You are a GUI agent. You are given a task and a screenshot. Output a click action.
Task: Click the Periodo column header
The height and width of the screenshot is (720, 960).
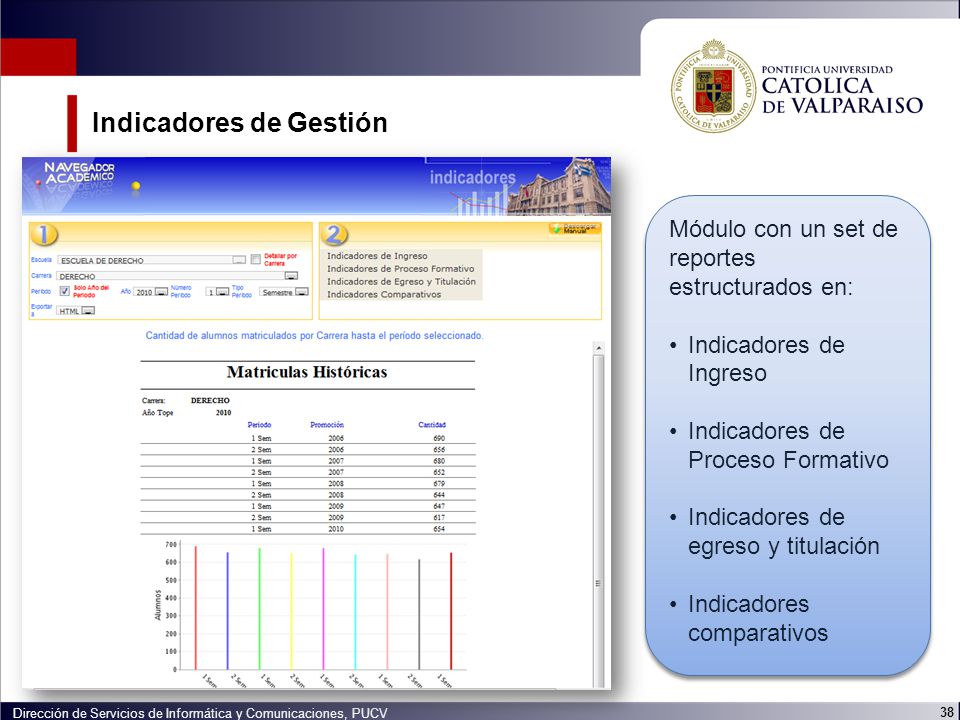(x=259, y=425)
